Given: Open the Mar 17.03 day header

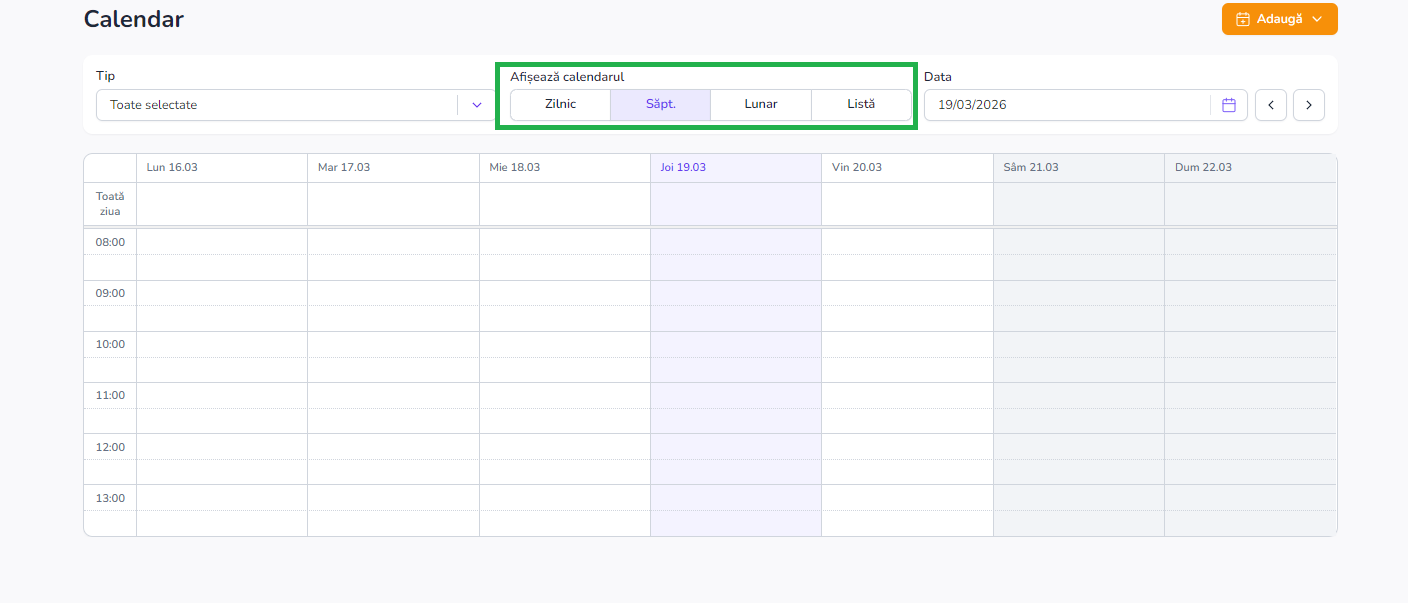Looking at the screenshot, I should point(344,167).
